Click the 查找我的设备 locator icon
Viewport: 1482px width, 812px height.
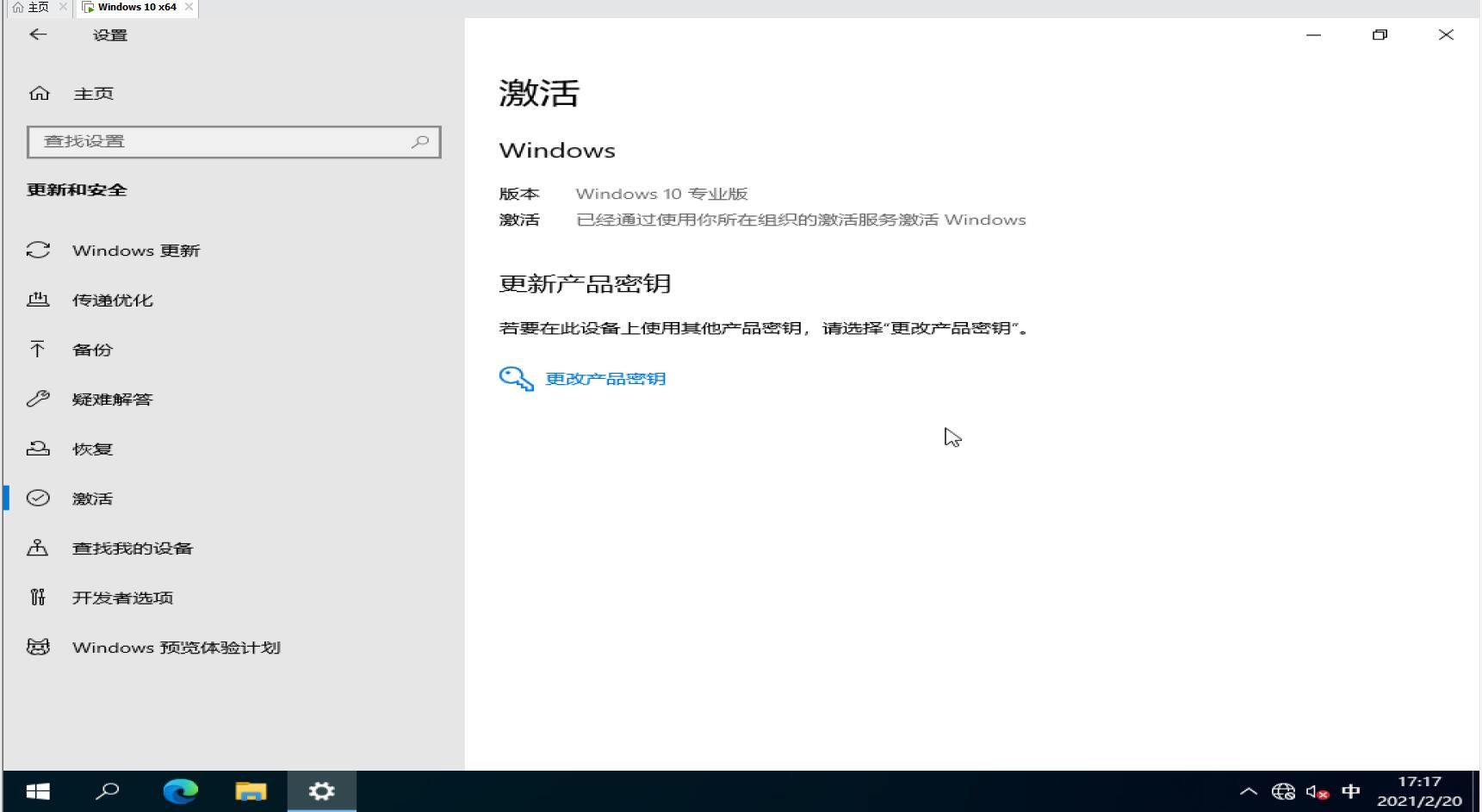tap(37, 548)
